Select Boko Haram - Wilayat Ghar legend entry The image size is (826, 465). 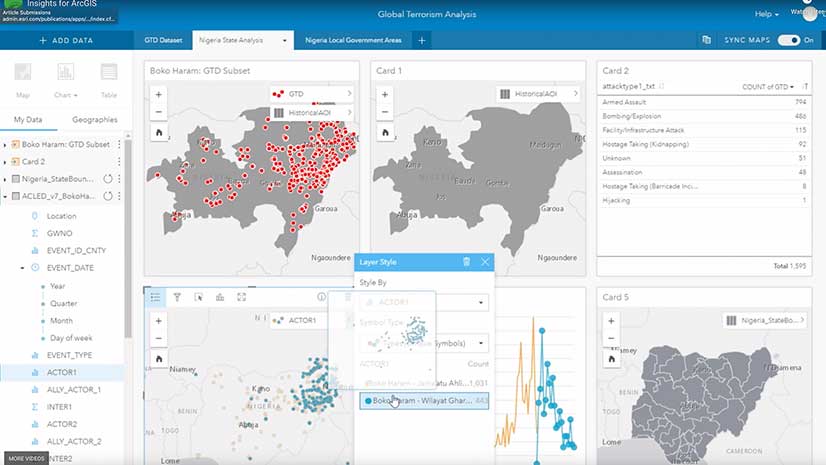(x=424, y=401)
